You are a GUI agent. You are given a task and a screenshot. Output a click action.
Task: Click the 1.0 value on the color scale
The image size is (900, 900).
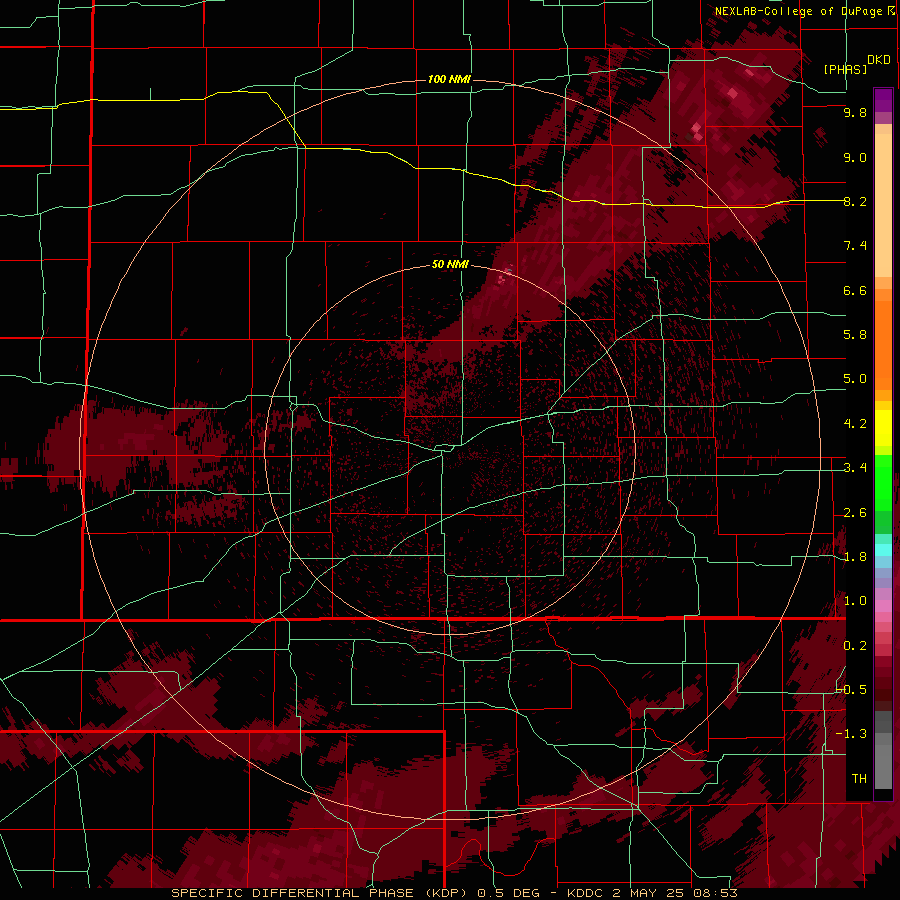pyautogui.click(x=855, y=601)
